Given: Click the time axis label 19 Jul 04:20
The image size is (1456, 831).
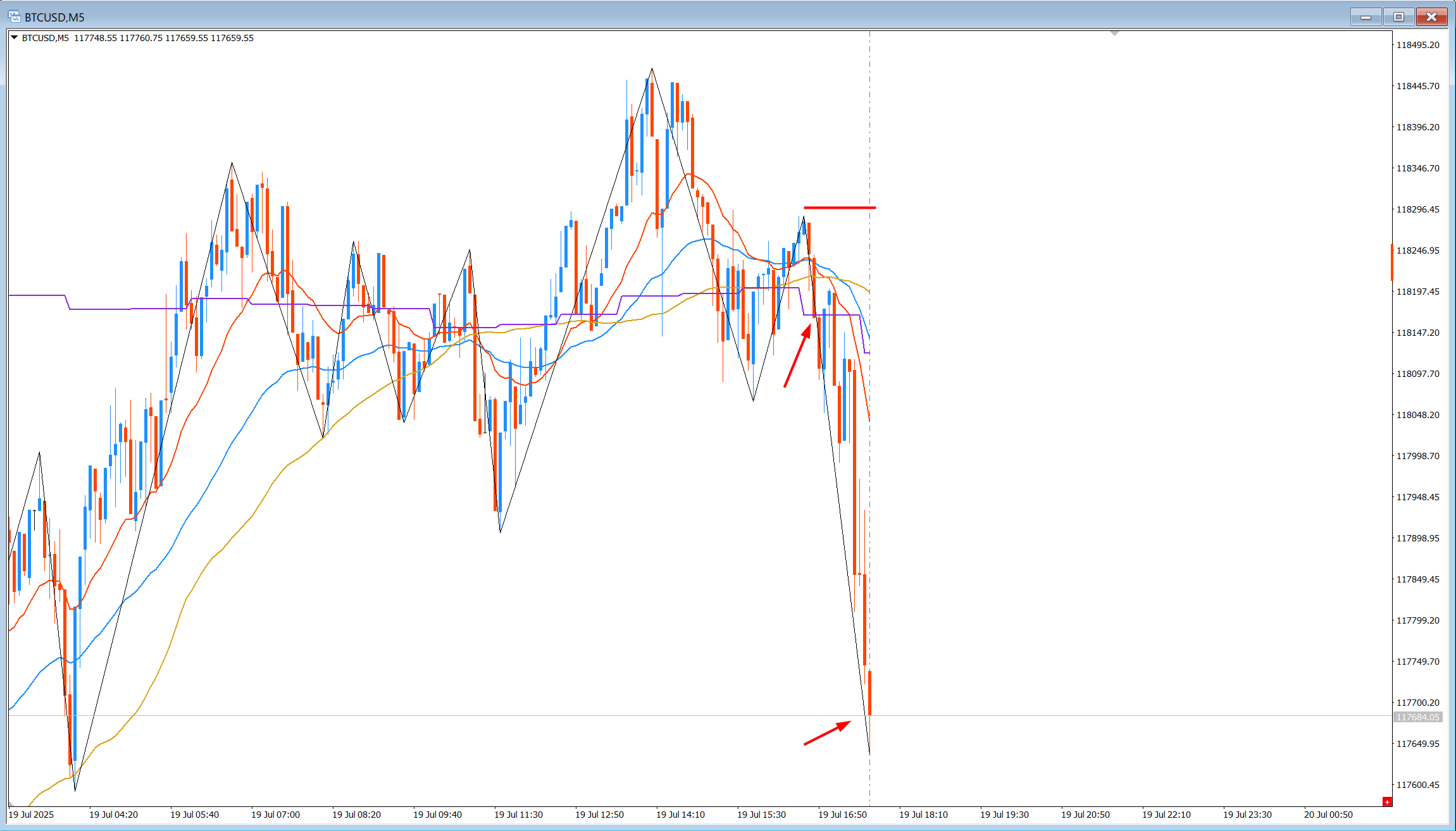Looking at the screenshot, I should (113, 815).
